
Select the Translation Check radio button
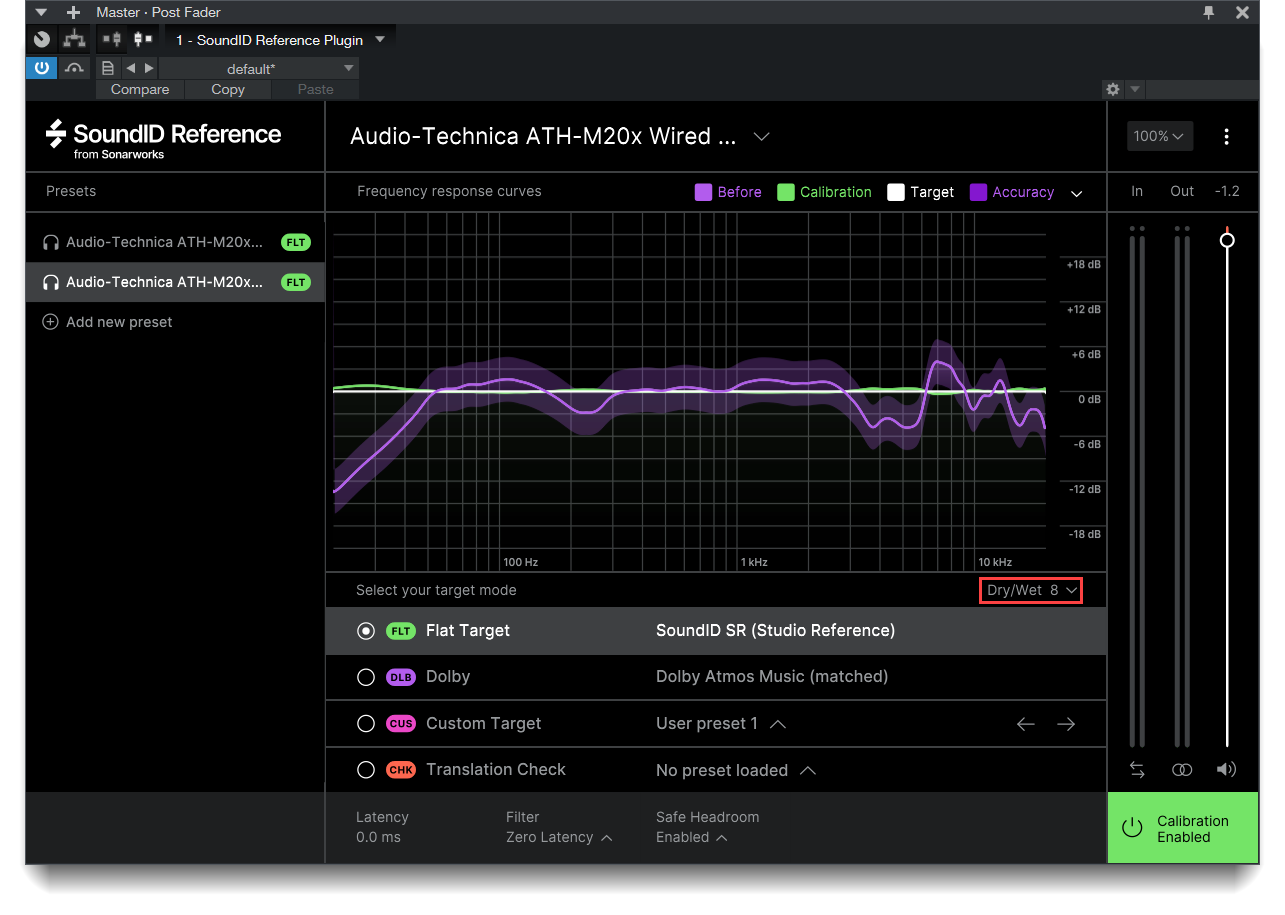366,770
